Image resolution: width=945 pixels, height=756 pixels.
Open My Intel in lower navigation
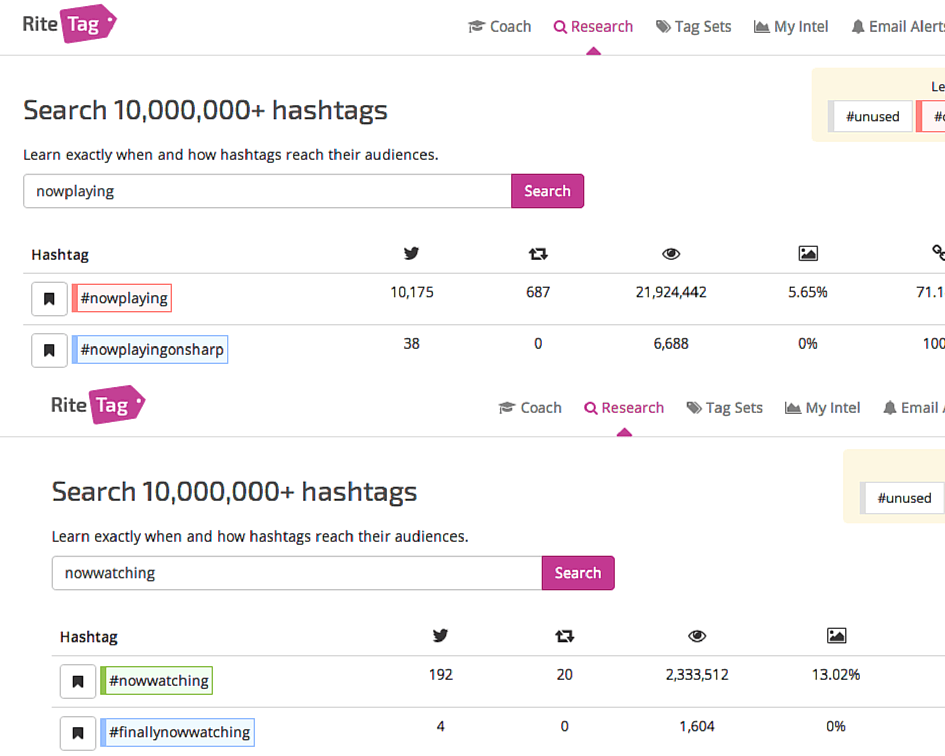pos(822,408)
